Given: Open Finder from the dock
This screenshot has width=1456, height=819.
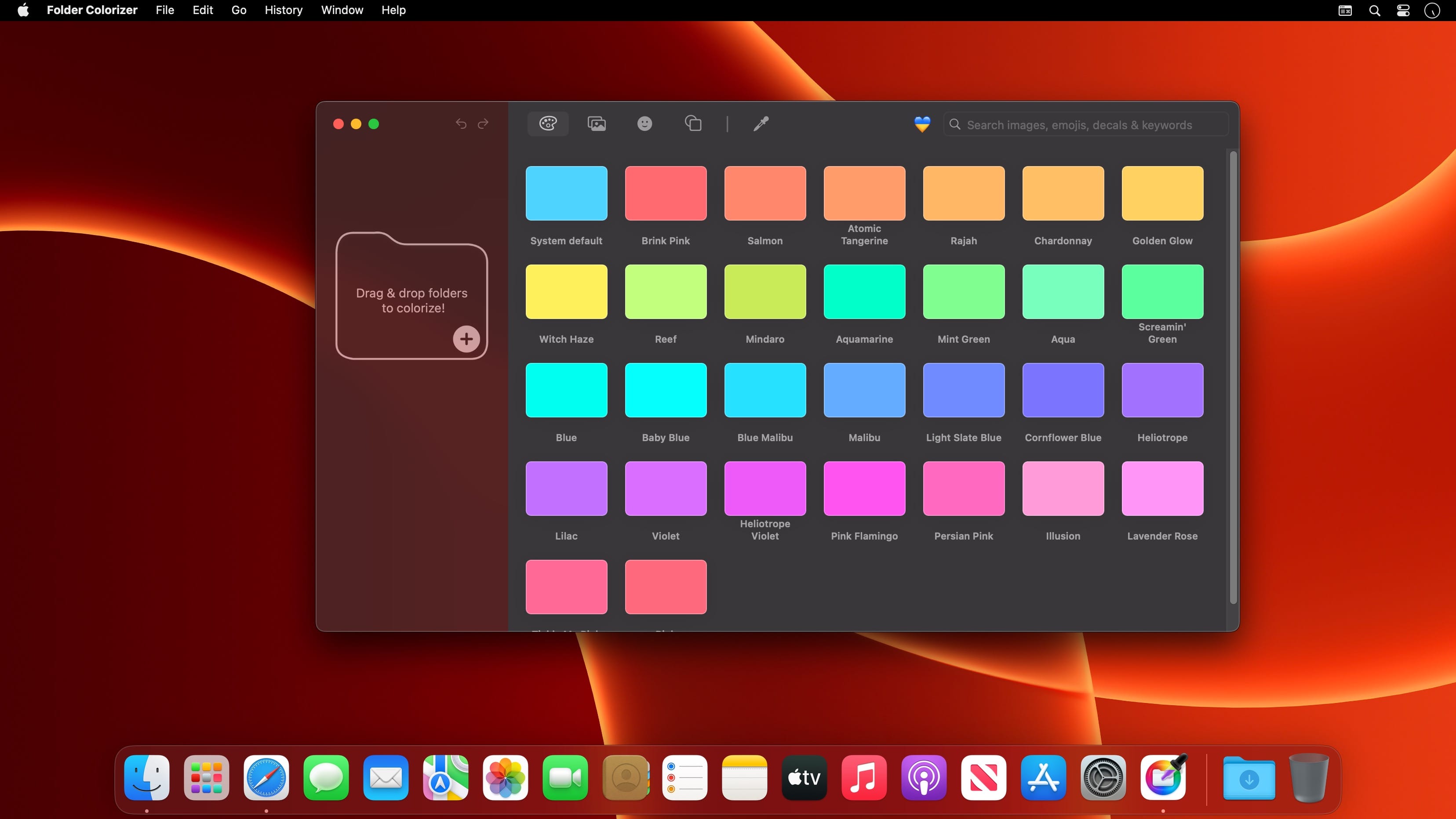Looking at the screenshot, I should pos(146,778).
